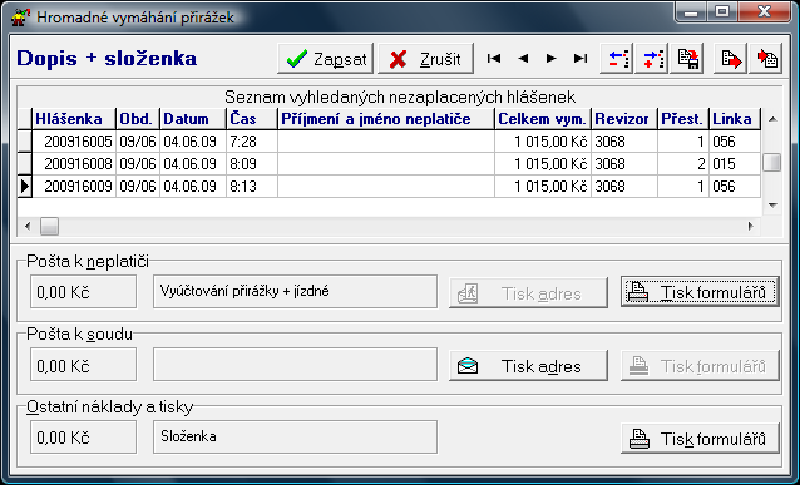The height and width of the screenshot is (485, 800).
Task: Go to first record arrow
Action: point(493,59)
